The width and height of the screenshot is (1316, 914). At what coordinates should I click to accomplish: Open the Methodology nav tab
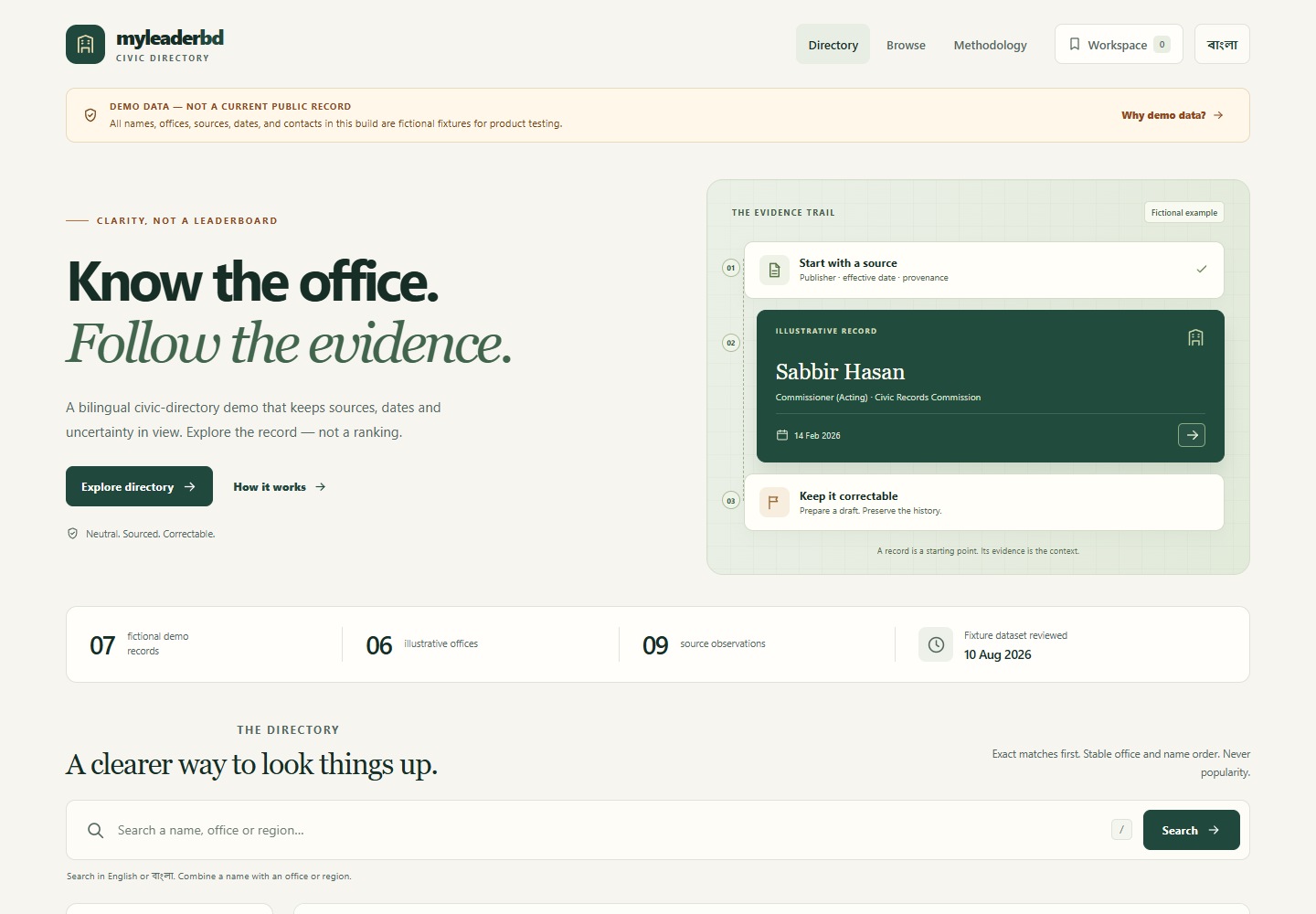990,45
